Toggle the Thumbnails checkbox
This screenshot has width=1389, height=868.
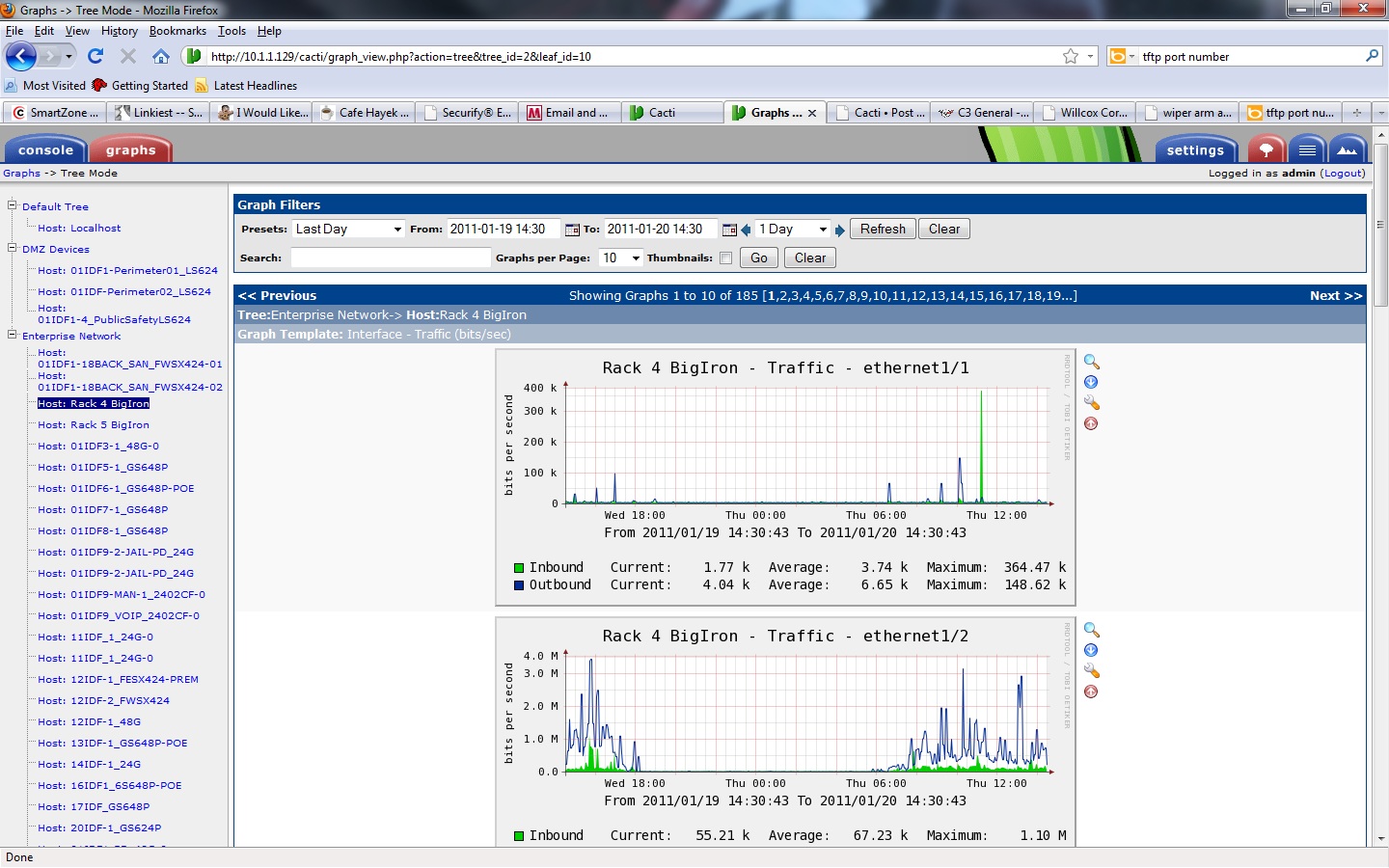[x=725, y=258]
